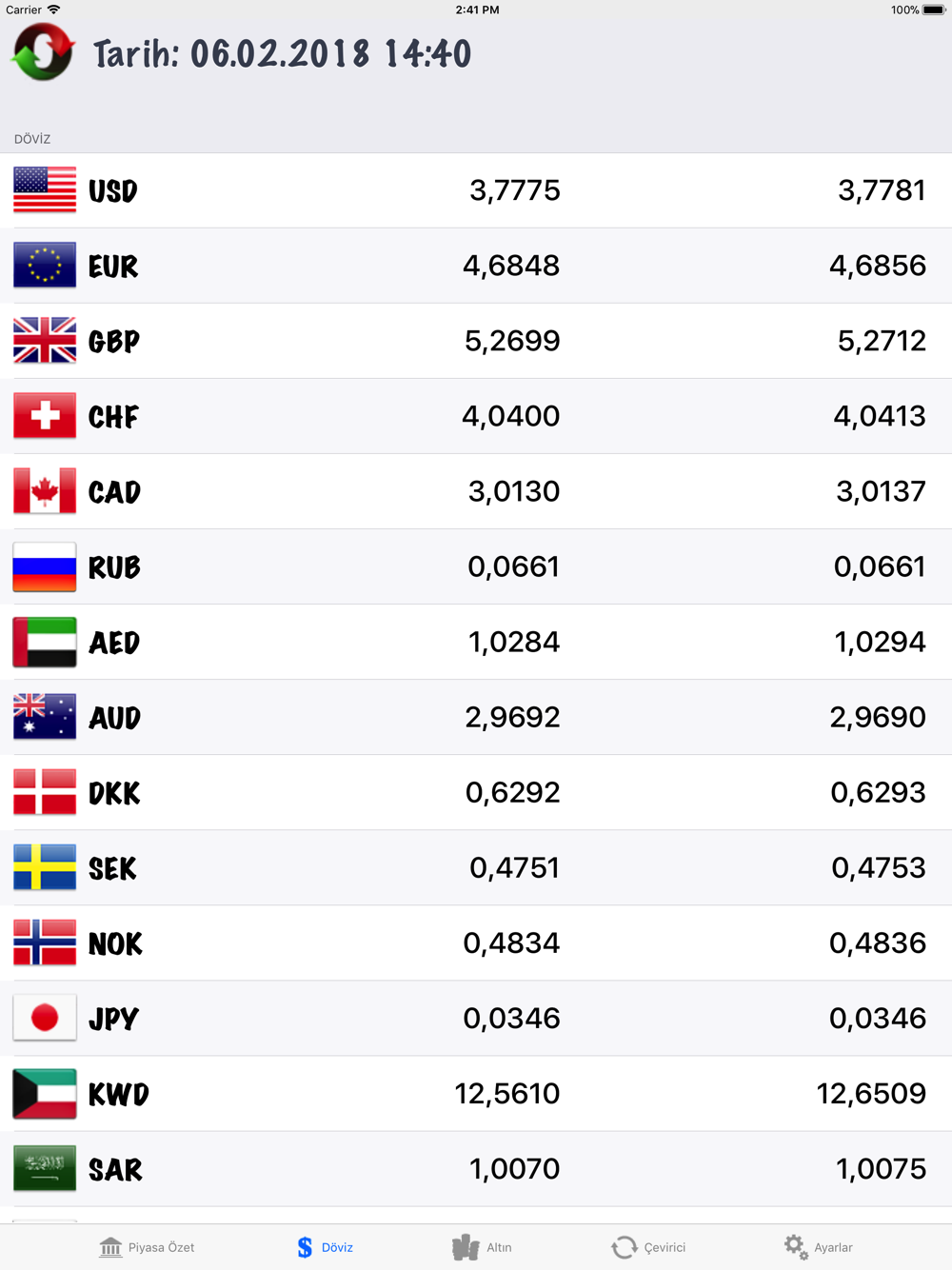Select the SEK currency row
This screenshot has height=1270, width=952.
pos(476,868)
